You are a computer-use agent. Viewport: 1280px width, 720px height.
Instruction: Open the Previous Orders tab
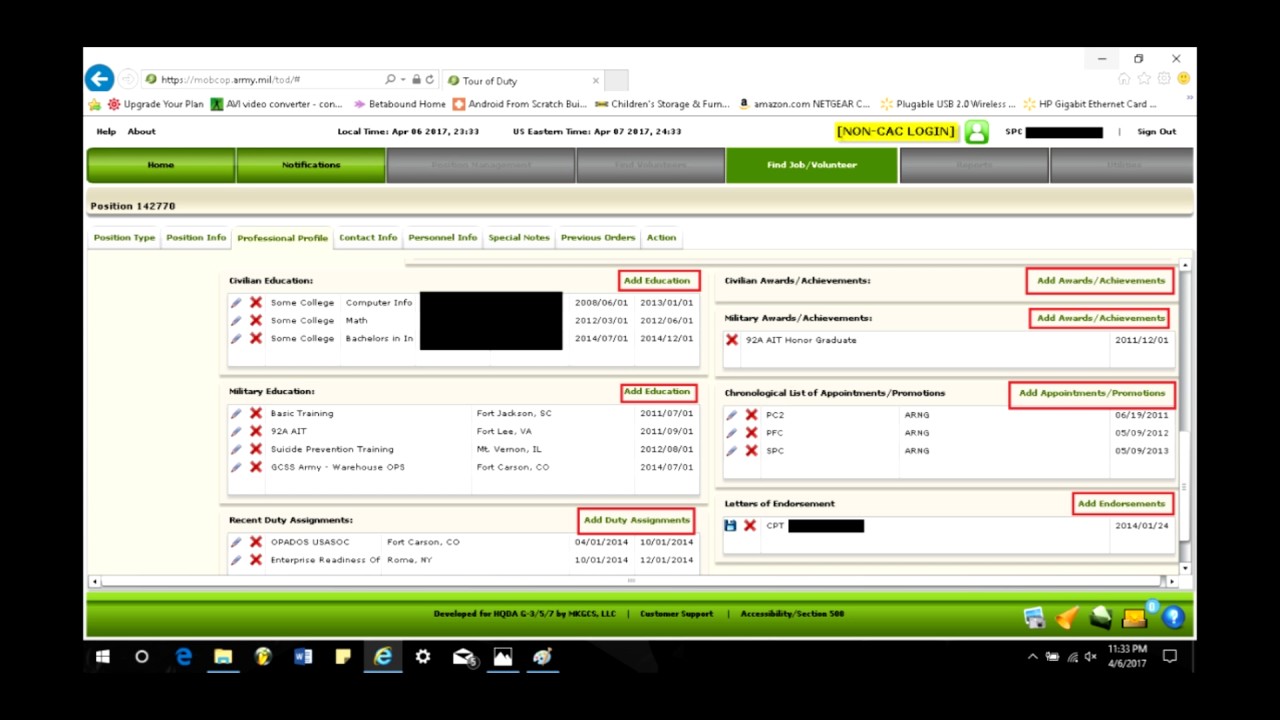pos(597,237)
